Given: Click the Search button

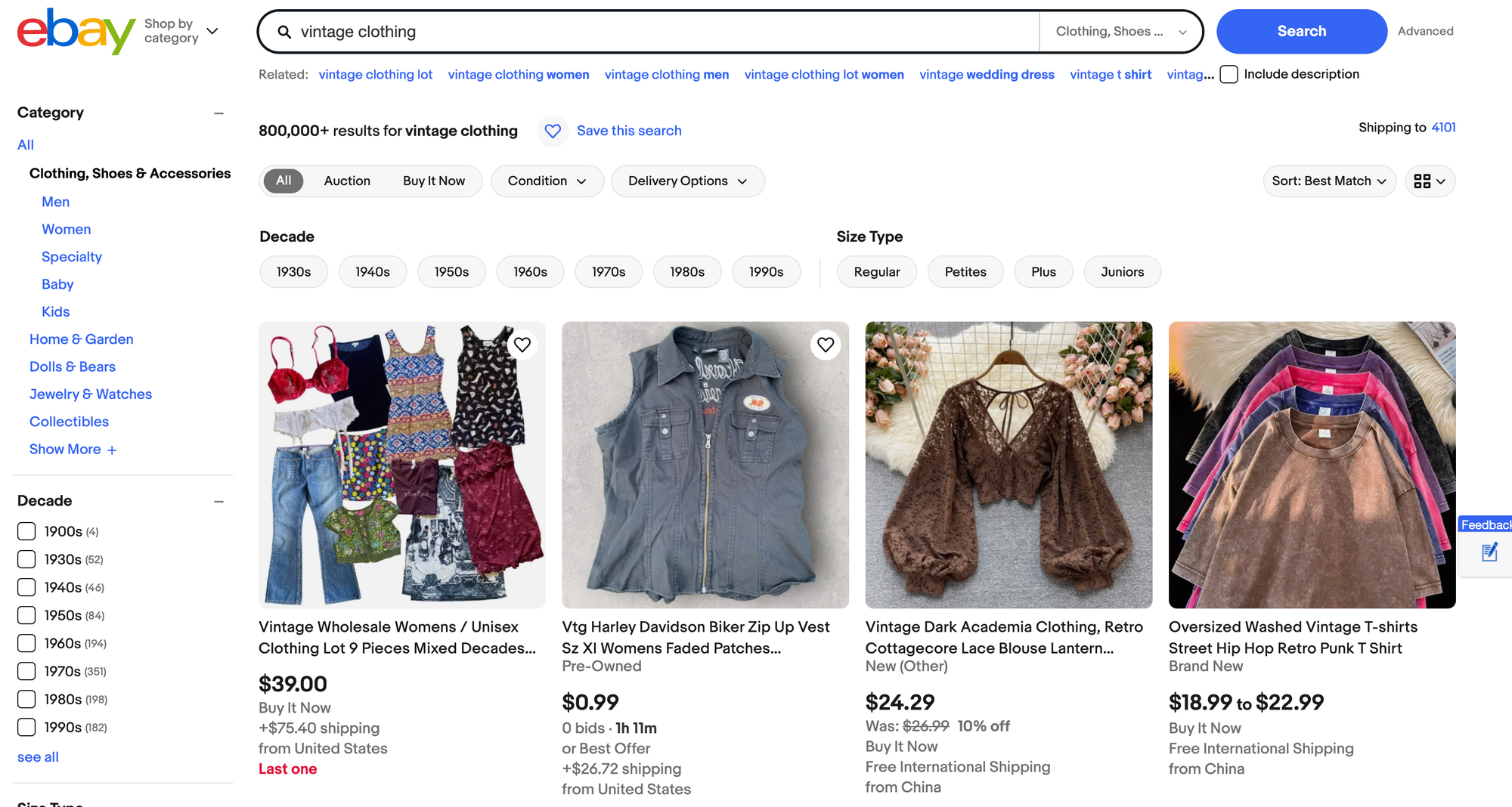Looking at the screenshot, I should pos(1301,31).
